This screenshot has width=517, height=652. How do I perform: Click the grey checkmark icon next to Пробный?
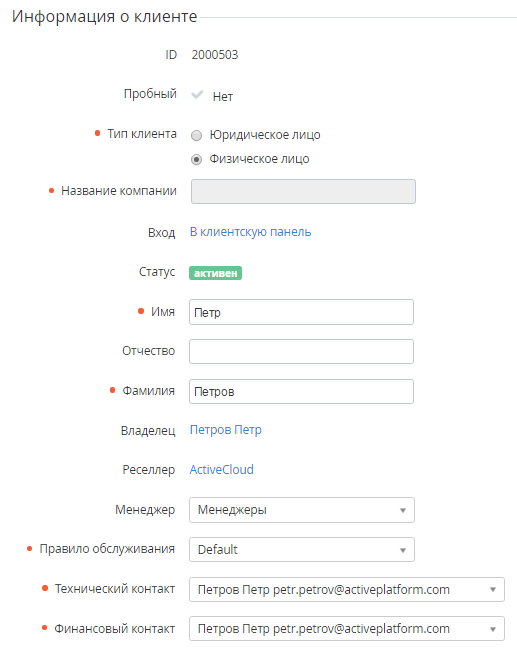pyautogui.click(x=197, y=95)
